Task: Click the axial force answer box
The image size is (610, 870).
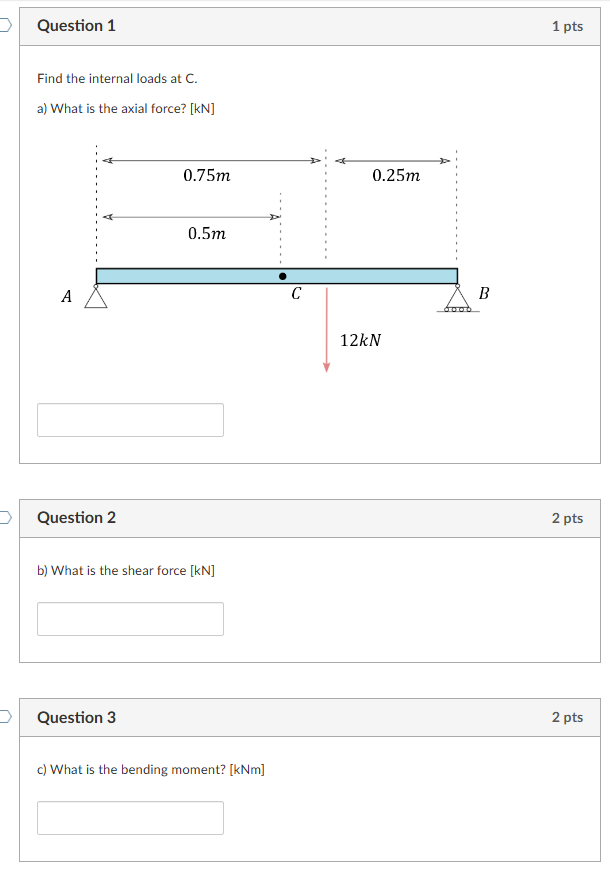Action: pyautogui.click(x=130, y=419)
